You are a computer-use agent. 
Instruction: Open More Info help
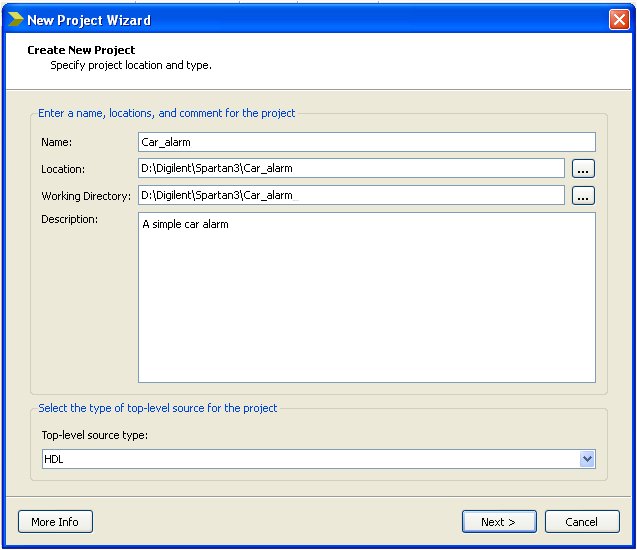(55, 522)
